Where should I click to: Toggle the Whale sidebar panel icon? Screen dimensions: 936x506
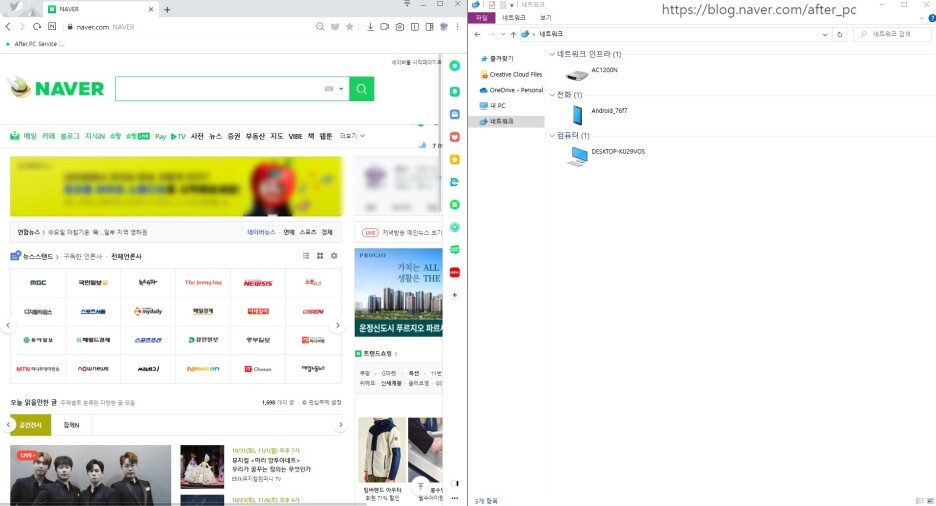tap(429, 27)
